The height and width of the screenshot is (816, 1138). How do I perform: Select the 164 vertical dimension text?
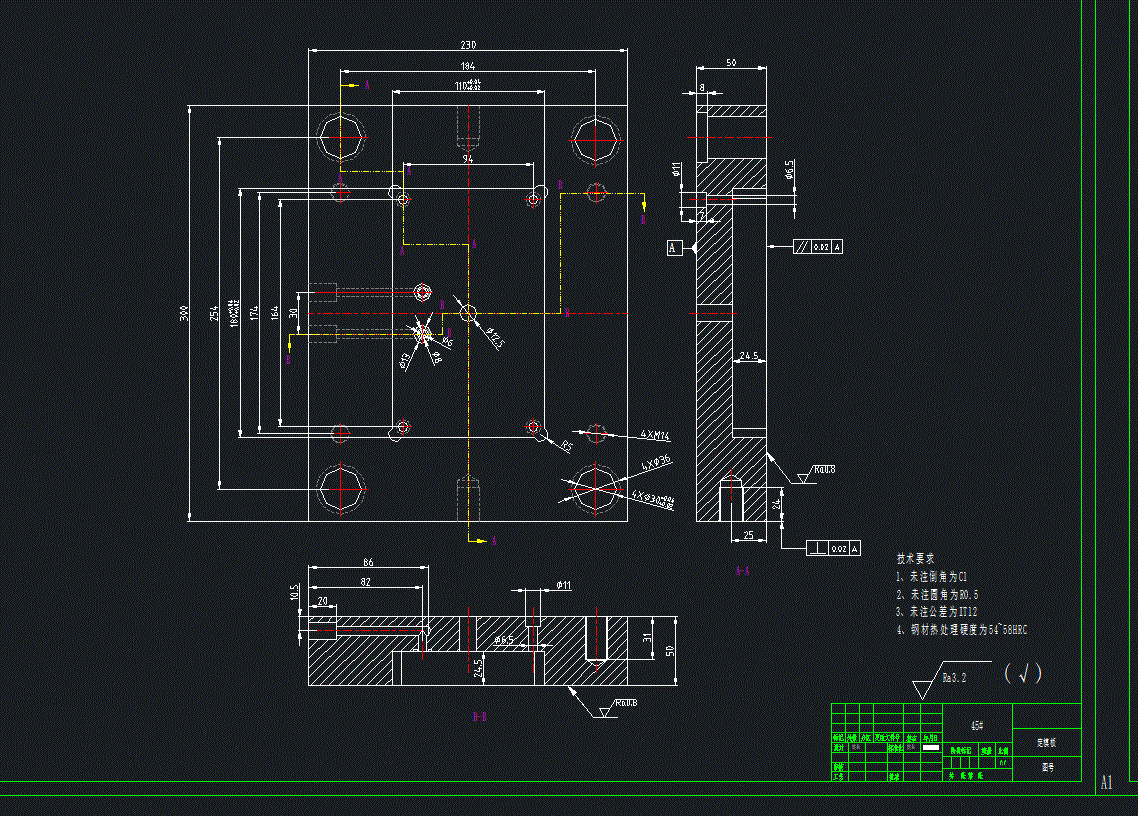pyautogui.click(x=274, y=314)
